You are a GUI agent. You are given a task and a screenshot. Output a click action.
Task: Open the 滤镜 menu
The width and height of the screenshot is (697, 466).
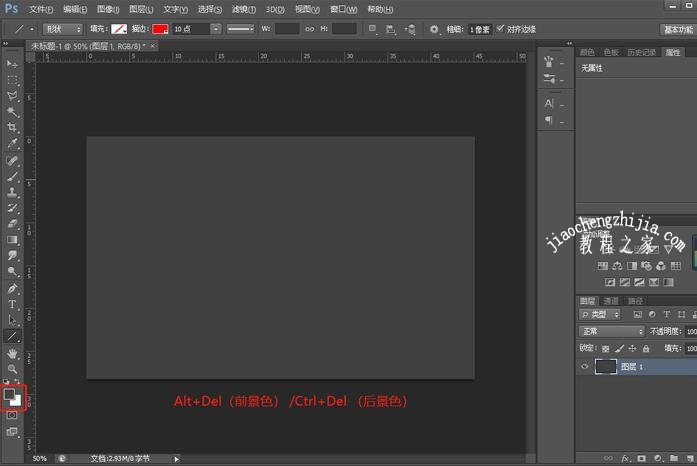click(x=243, y=9)
